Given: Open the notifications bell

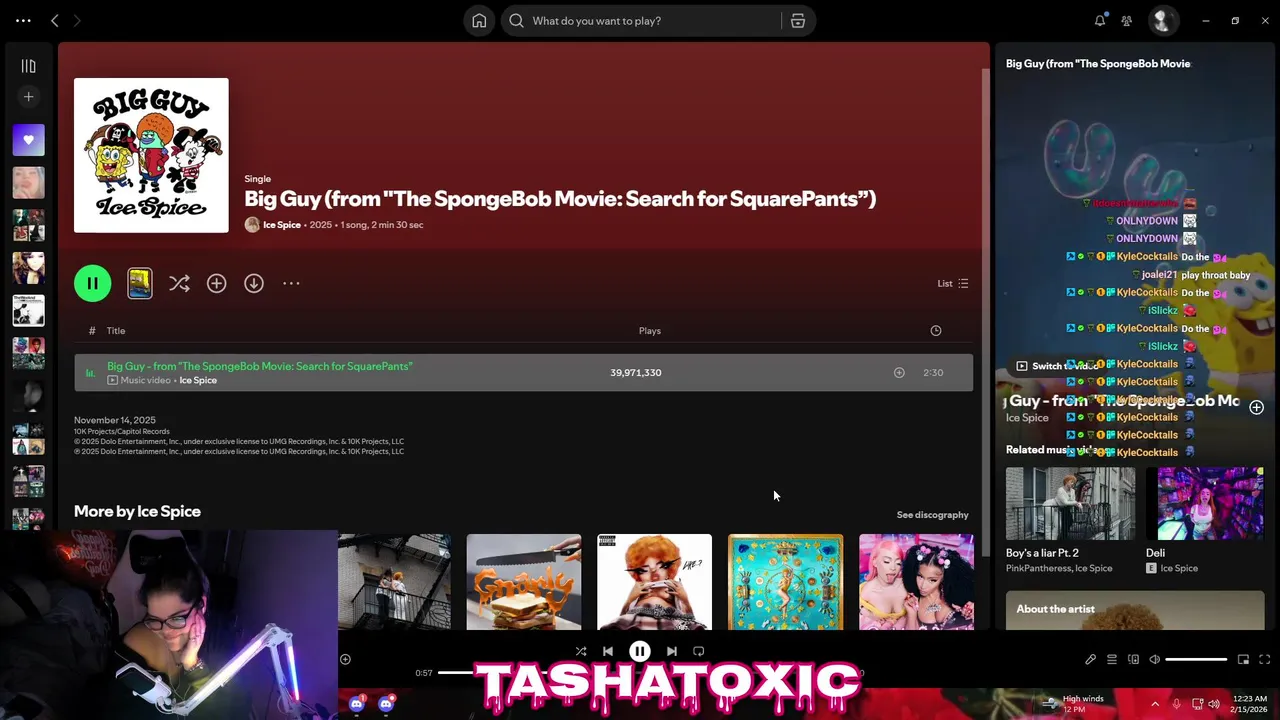Looking at the screenshot, I should click(1100, 20).
